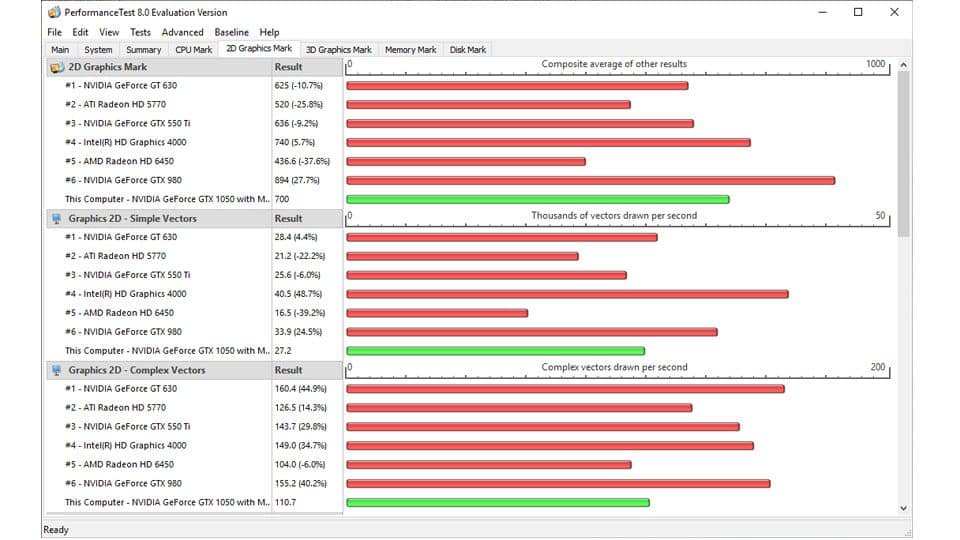Click the green This Computer bar scoring 700
Image resolution: width=960 pixels, height=540 pixels.
point(538,200)
